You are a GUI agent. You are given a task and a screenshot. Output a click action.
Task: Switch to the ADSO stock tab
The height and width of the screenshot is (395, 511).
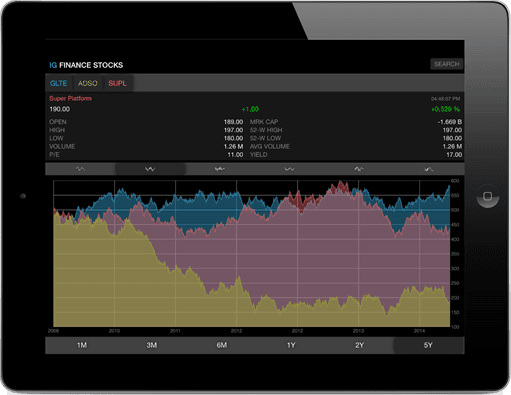pyautogui.click(x=88, y=83)
